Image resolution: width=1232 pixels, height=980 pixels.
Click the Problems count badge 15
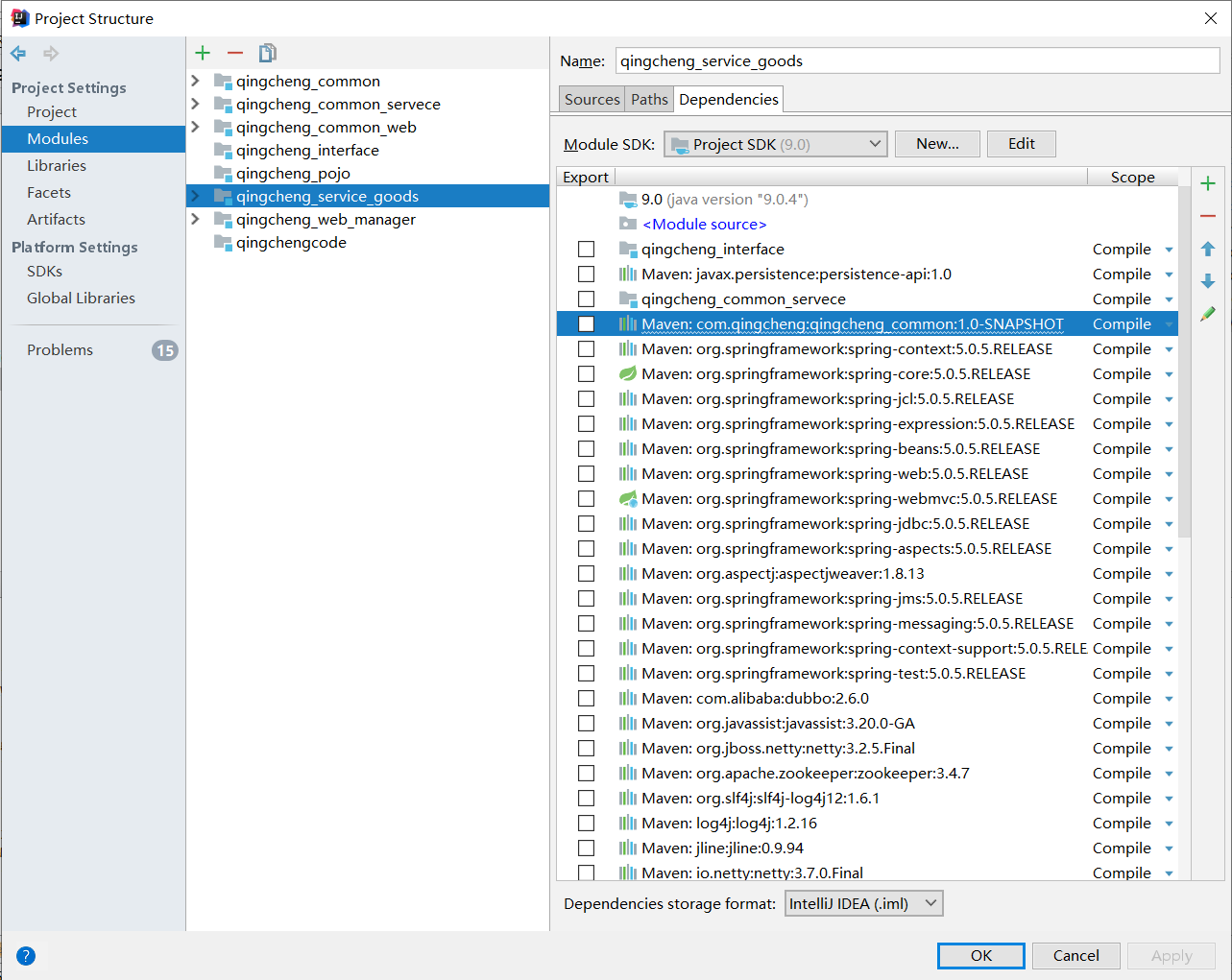[x=165, y=350]
